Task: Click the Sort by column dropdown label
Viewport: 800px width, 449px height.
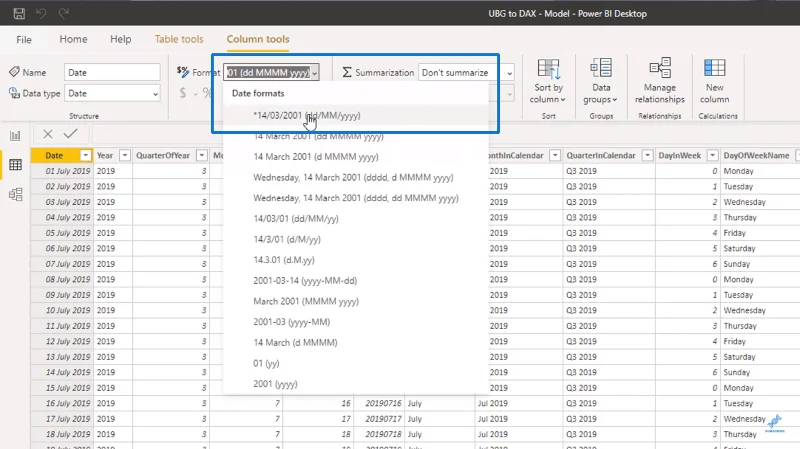Action: [x=548, y=93]
